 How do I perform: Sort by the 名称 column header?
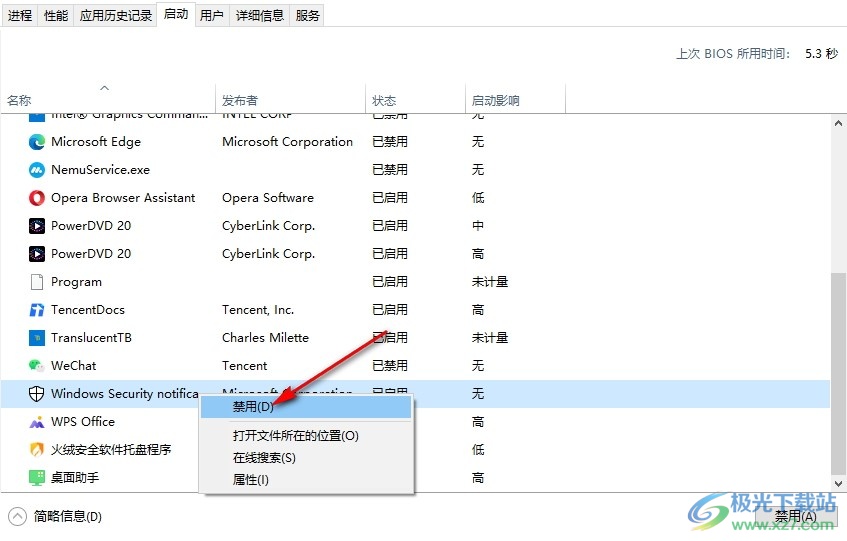[108, 100]
